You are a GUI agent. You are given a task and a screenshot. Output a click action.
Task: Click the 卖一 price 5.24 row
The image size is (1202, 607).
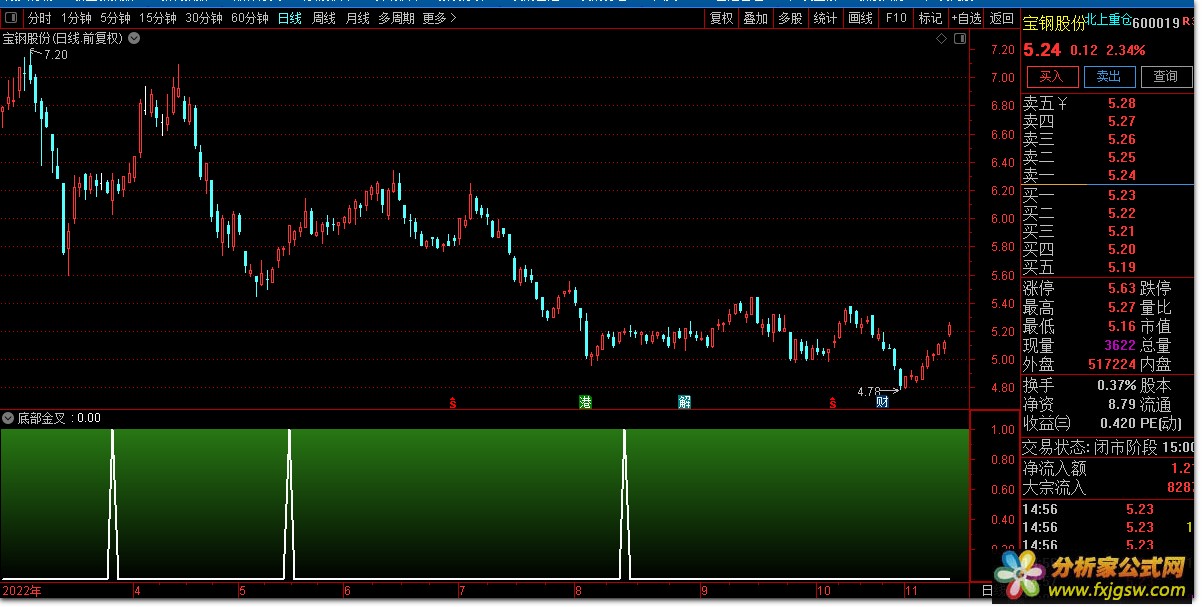click(1110, 175)
